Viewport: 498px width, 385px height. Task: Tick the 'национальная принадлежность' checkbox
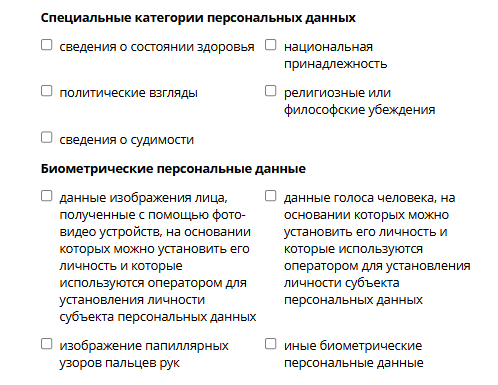(x=271, y=45)
